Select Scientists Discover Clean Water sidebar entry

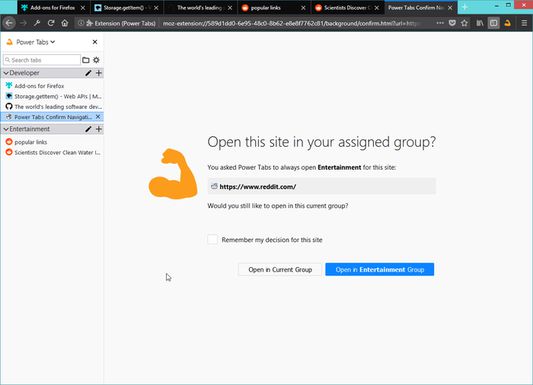[52, 153]
